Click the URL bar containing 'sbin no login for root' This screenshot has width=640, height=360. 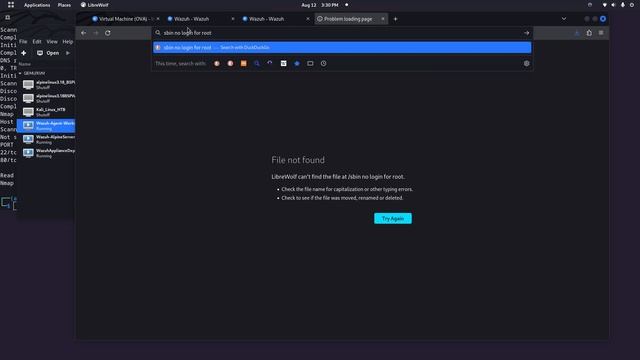[x=342, y=33]
